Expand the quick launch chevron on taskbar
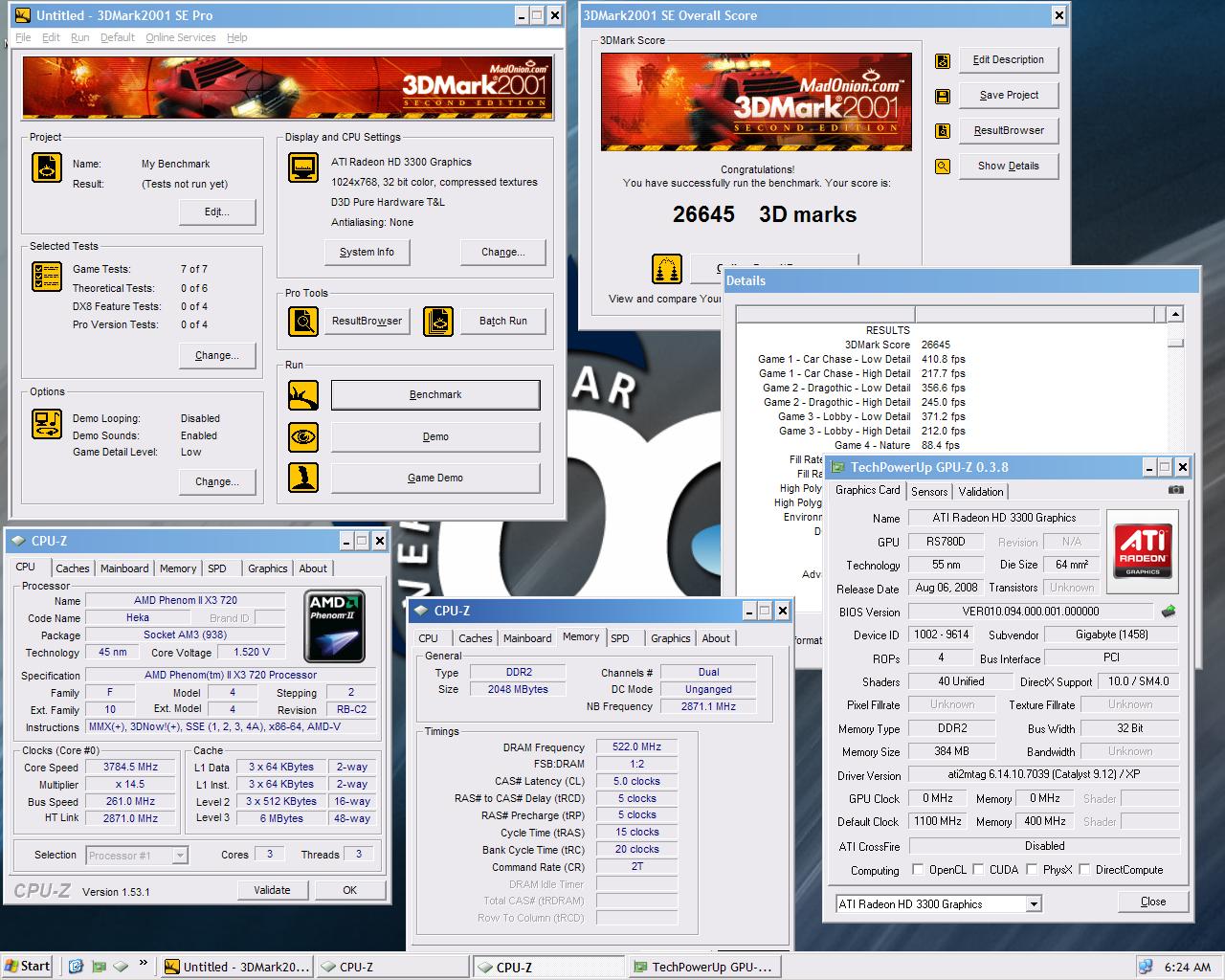Viewport: 1225px width, 980px height. tap(144, 963)
